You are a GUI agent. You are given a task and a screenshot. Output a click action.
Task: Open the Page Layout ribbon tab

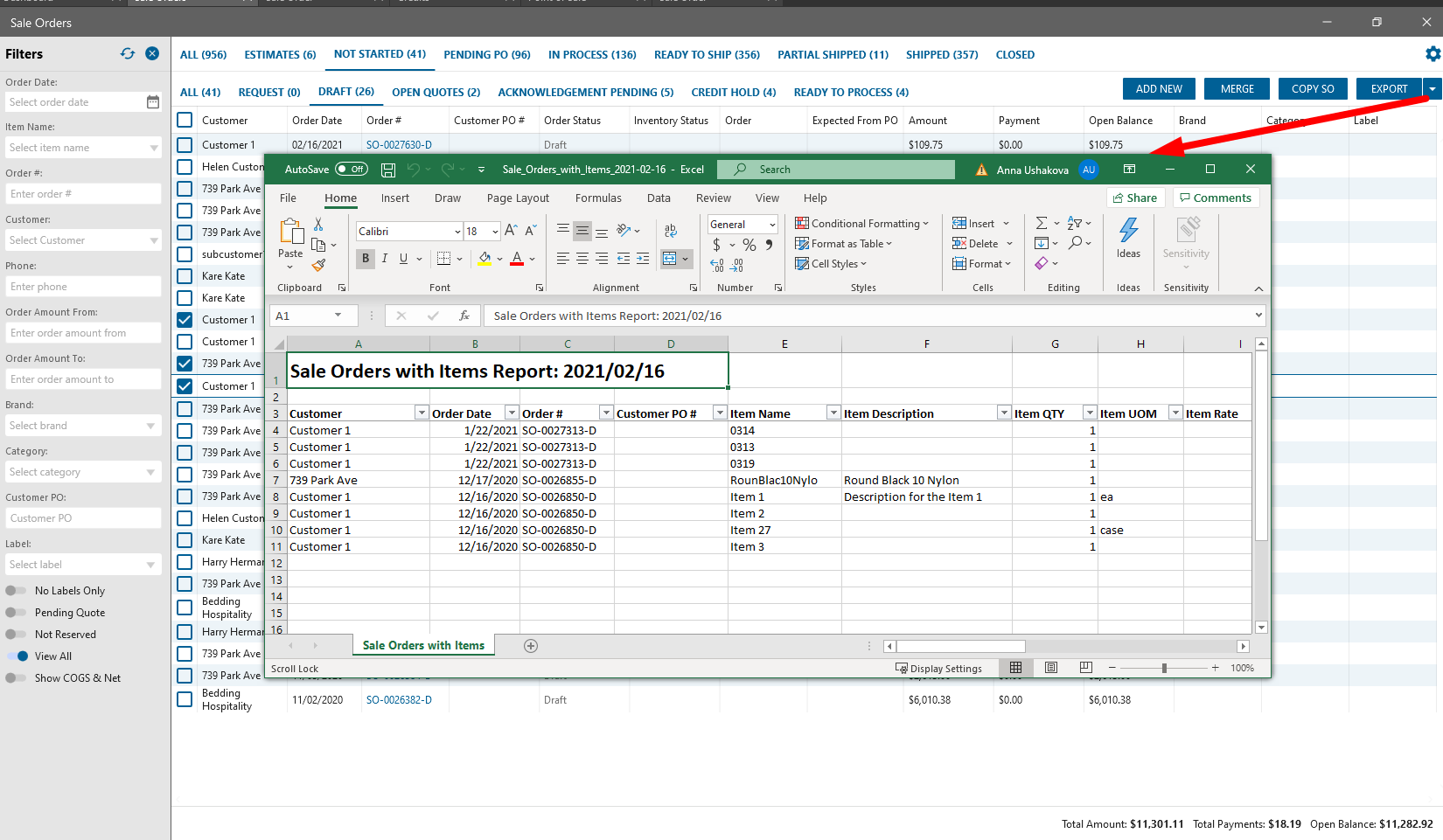pos(518,198)
